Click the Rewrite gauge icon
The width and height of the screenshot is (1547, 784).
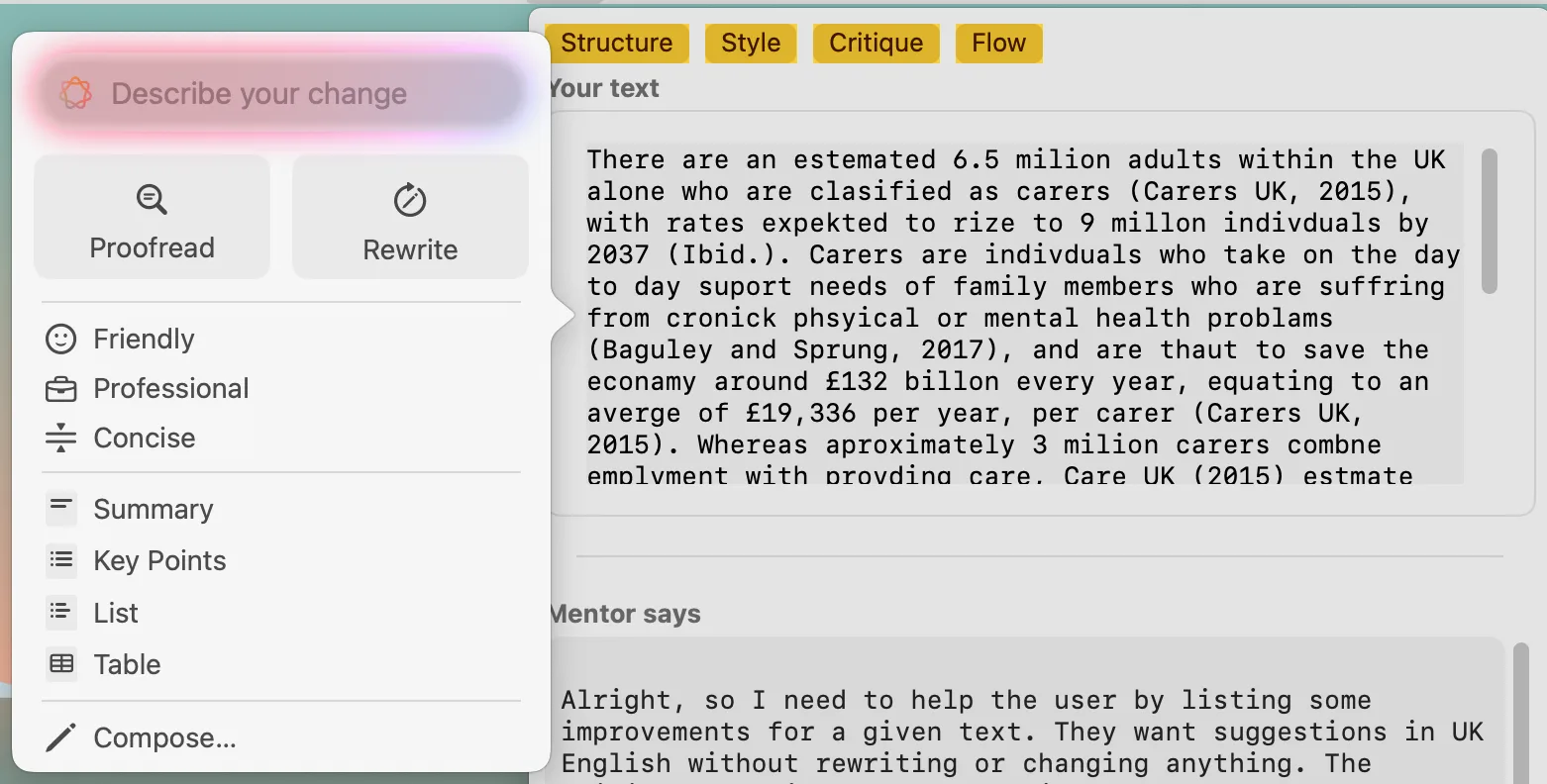409,199
